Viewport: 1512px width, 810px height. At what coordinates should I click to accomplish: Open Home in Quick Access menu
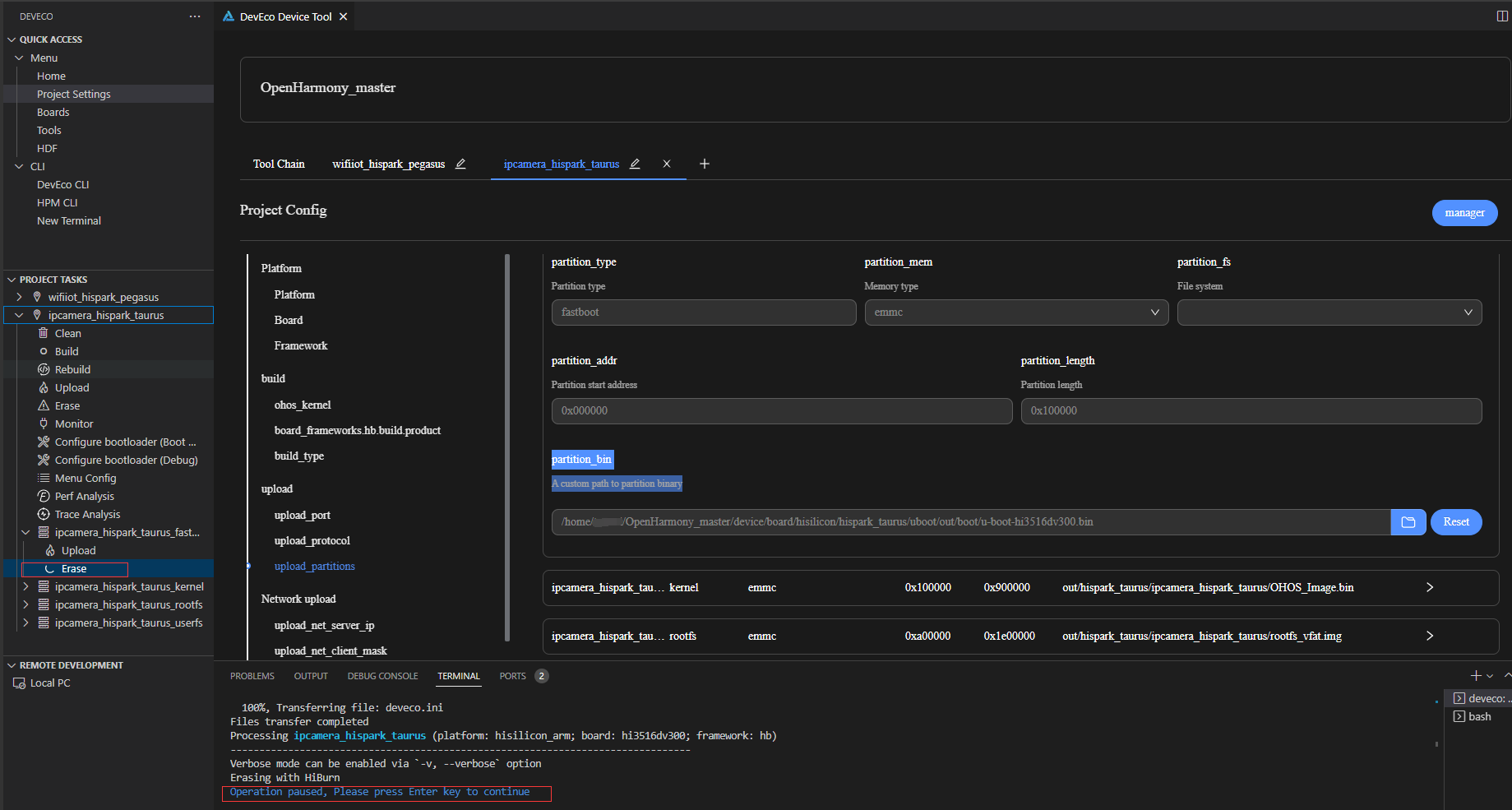tap(51, 76)
